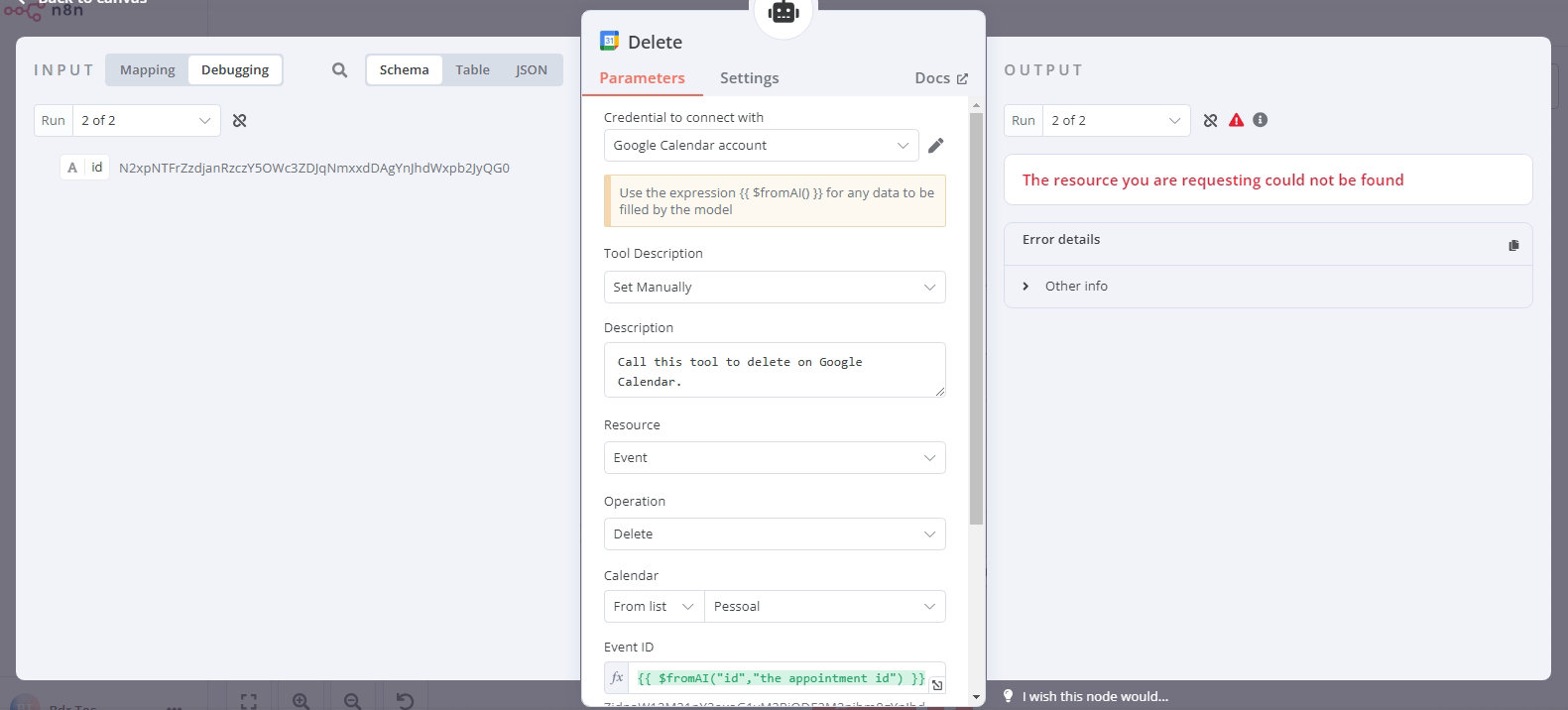
Task: Click the unlink runs icon in OUTPUT panel
Action: (1210, 121)
